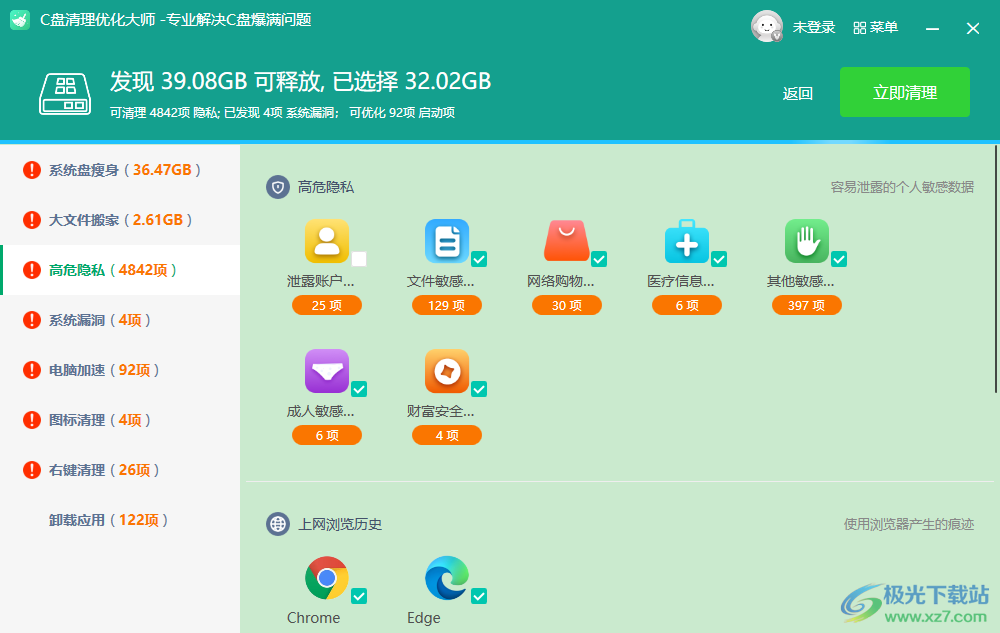Viewport: 1000px width, 633px height.
Task: Open the 成人敏感 purple icon
Action: pos(326,371)
